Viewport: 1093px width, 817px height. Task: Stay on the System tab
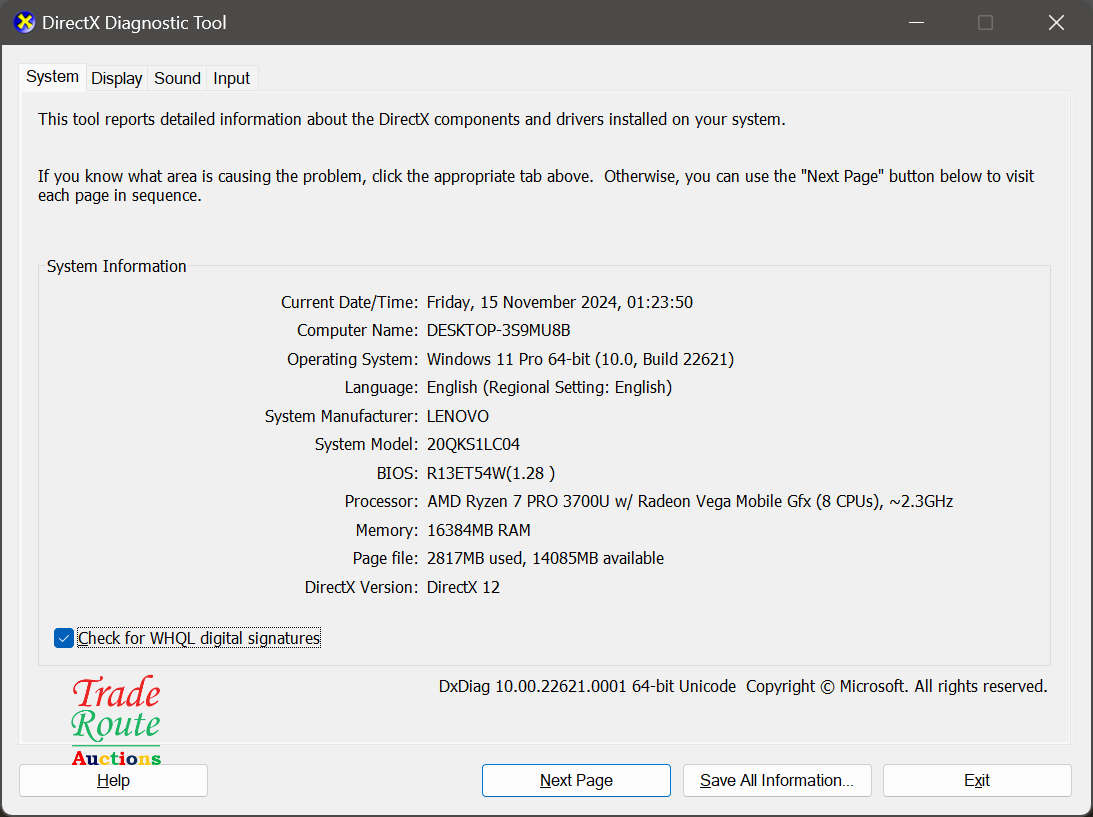pyautogui.click(x=51, y=76)
